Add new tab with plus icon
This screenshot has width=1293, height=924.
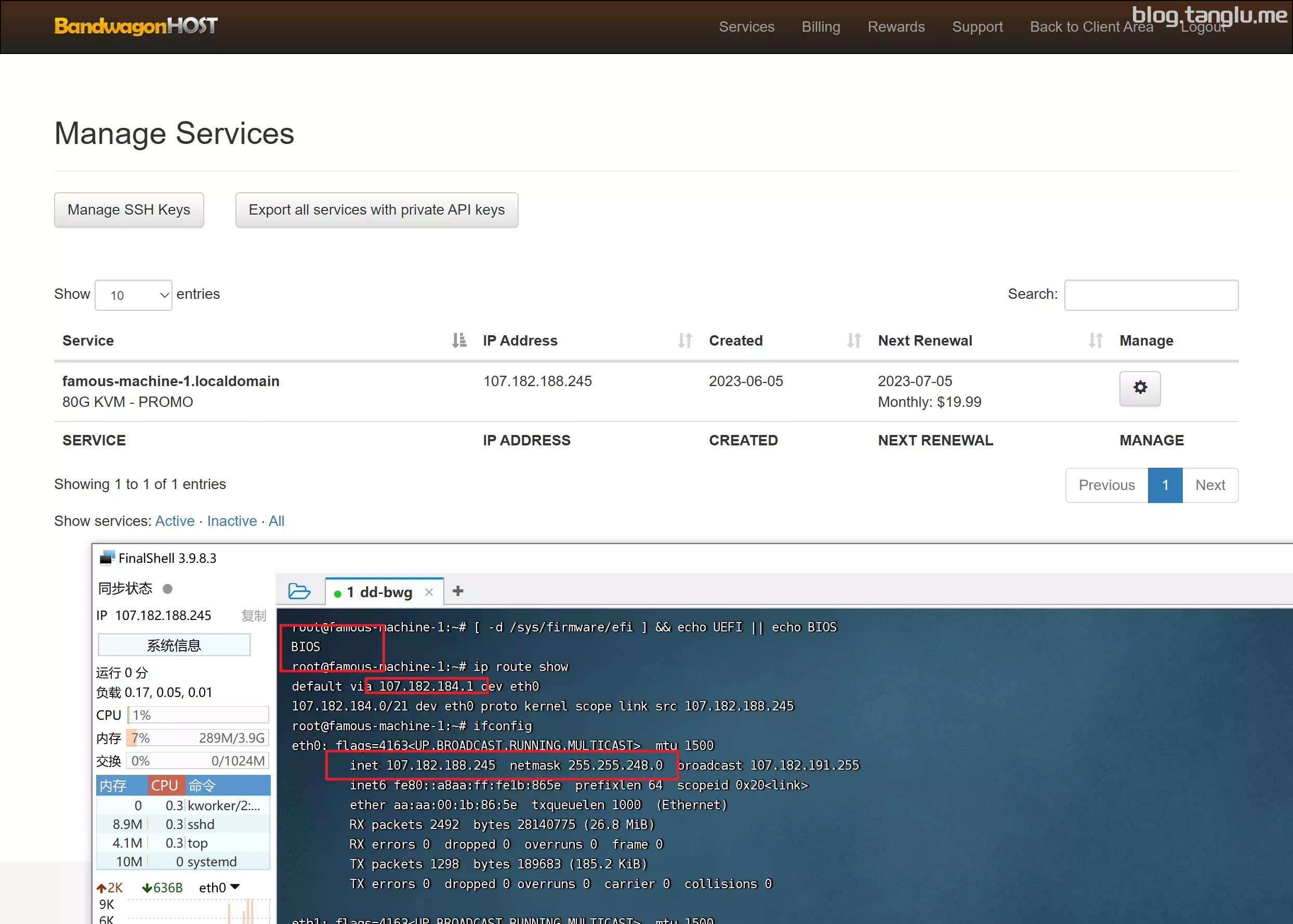pos(458,591)
